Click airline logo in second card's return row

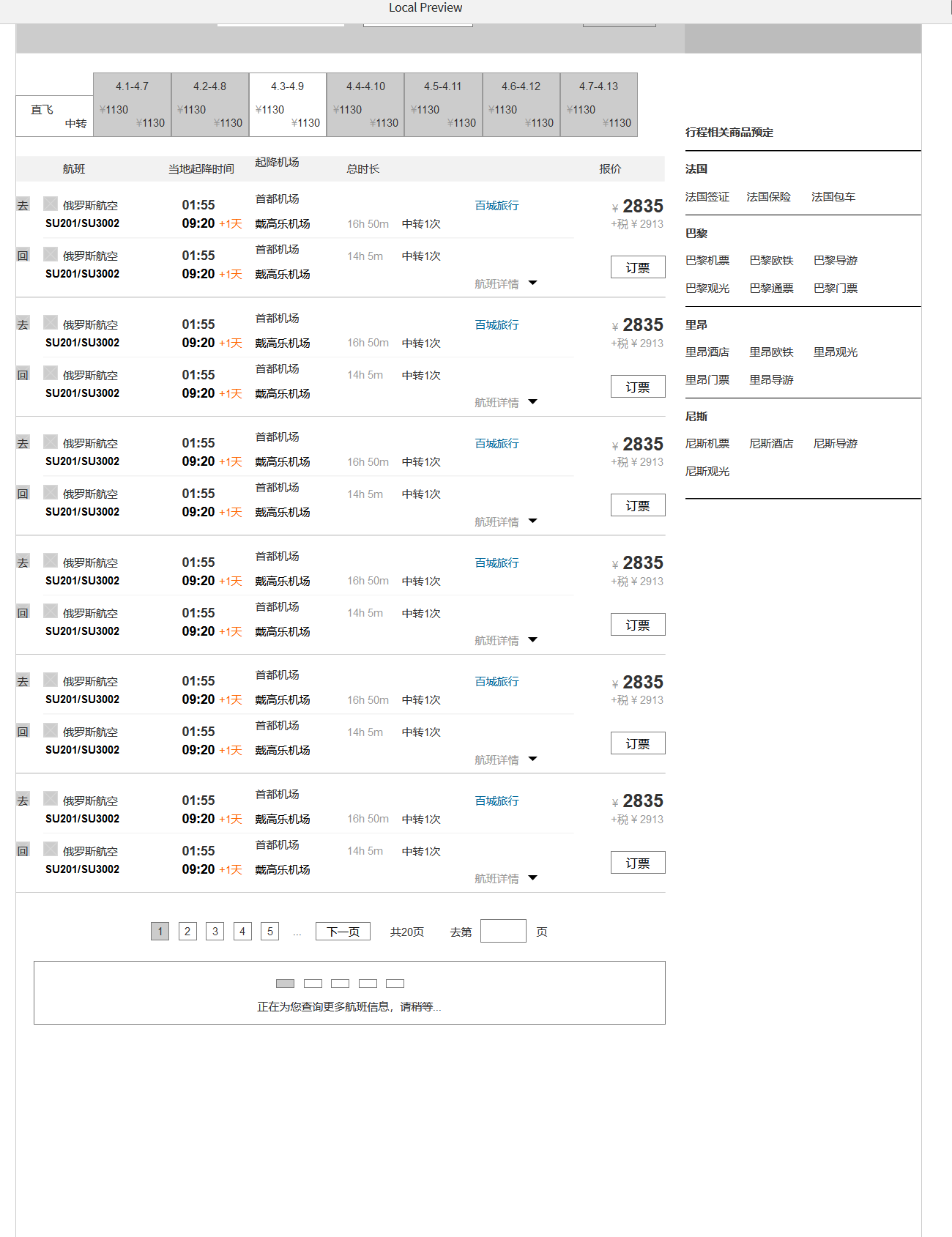(51, 373)
